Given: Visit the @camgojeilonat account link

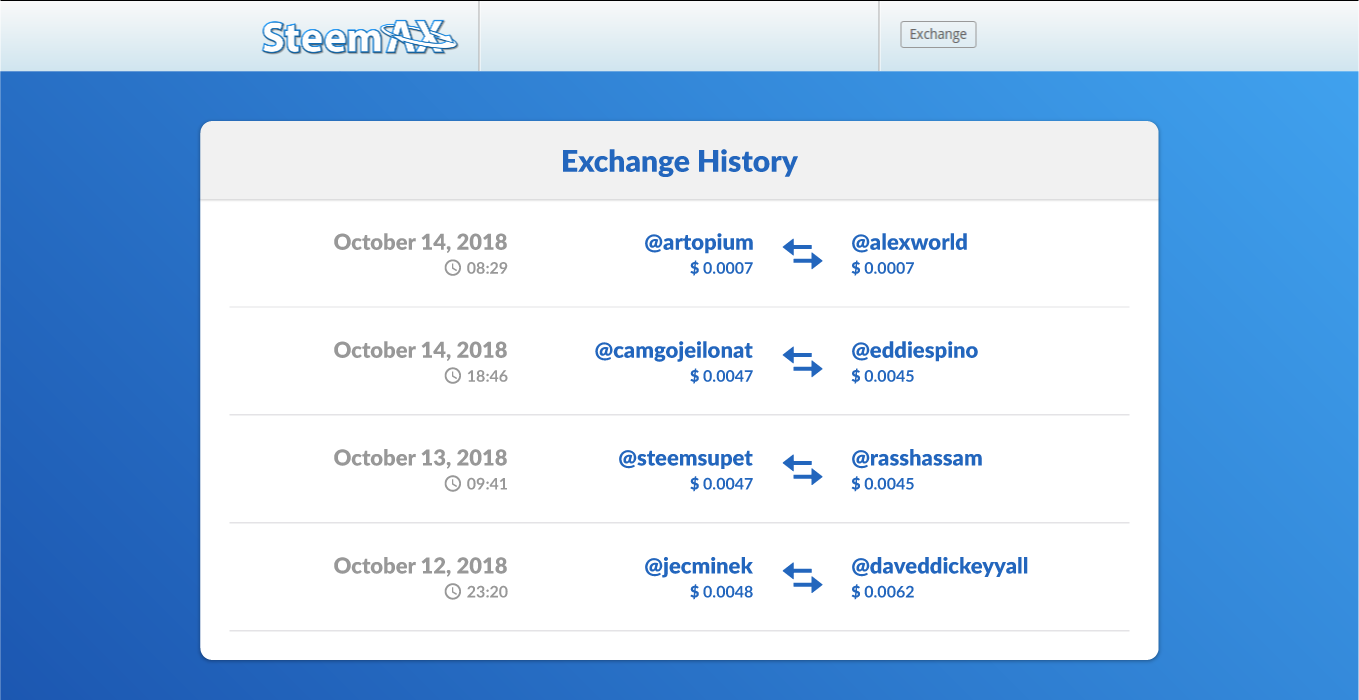Looking at the screenshot, I should tap(673, 351).
